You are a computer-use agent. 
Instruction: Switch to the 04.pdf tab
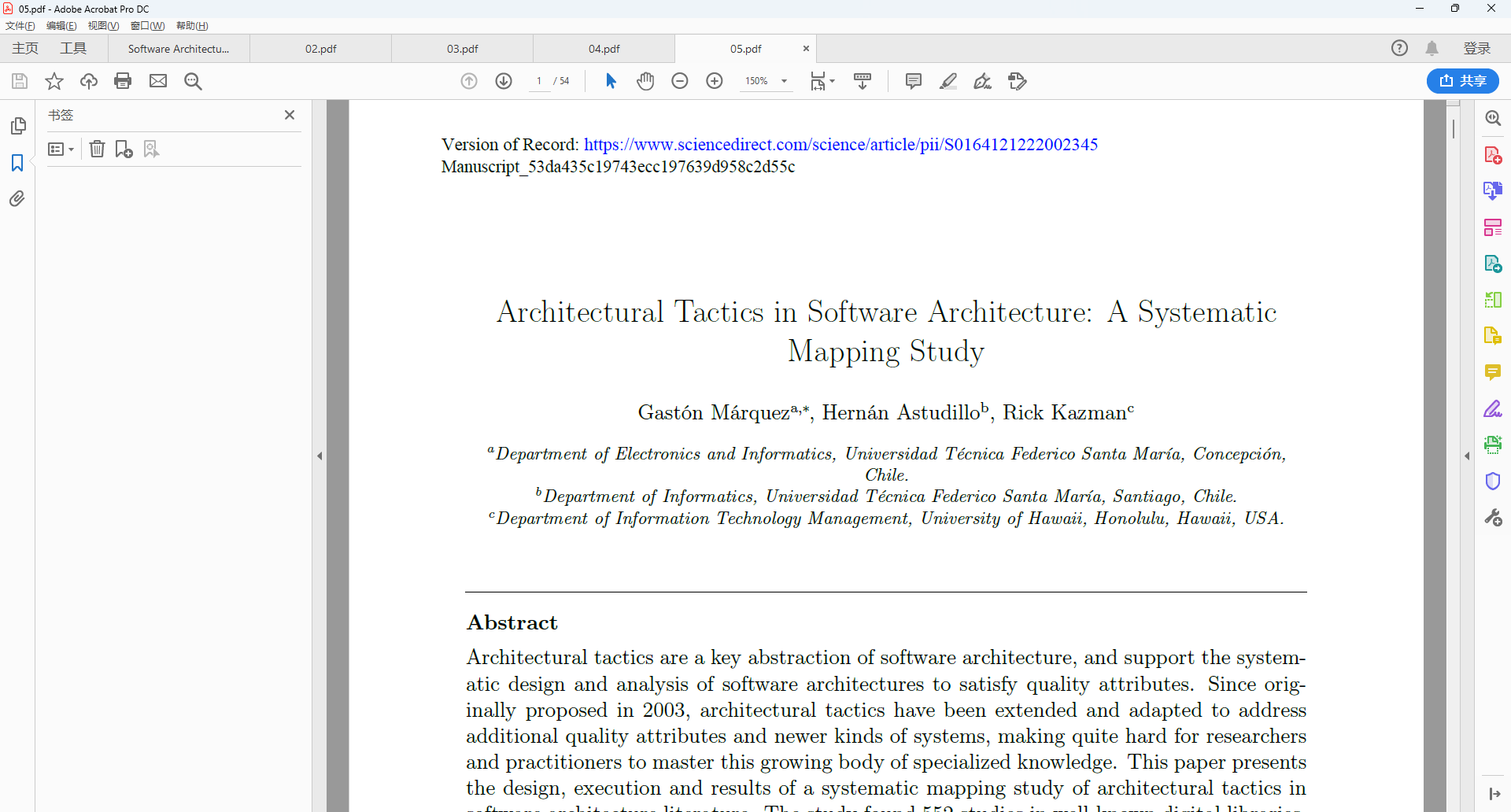coord(604,49)
